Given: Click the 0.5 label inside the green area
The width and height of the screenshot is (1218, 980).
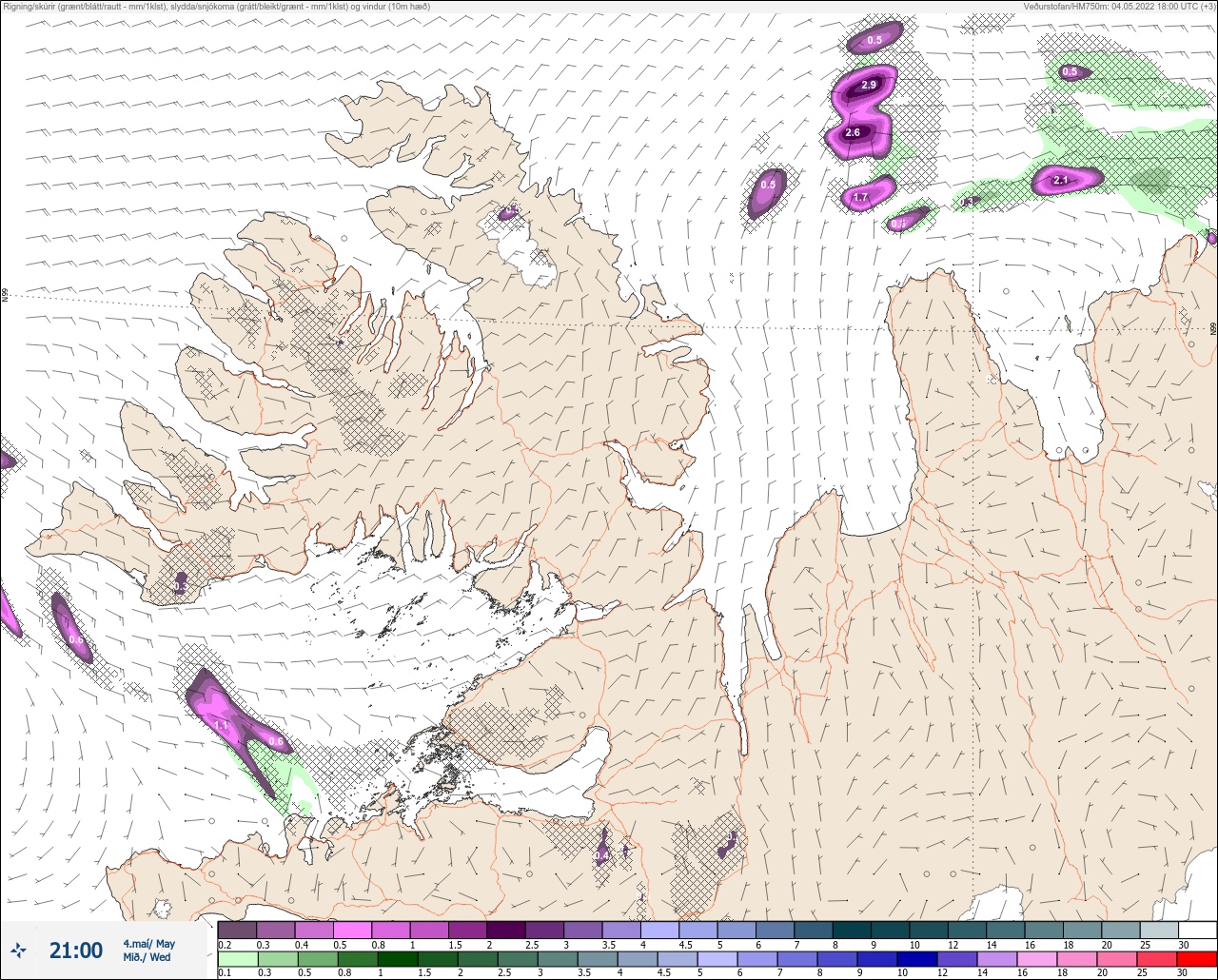Looking at the screenshot, I should pos(1070,72).
